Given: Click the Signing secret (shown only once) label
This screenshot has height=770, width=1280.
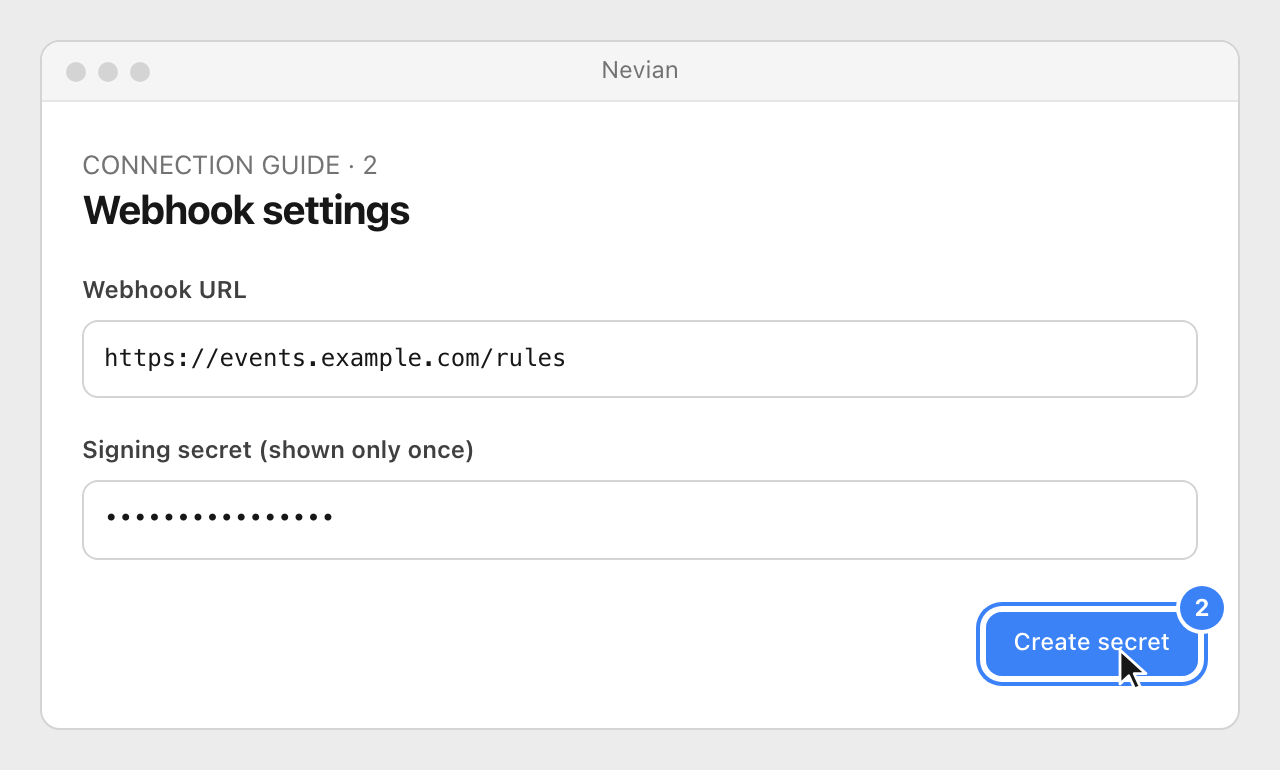Looking at the screenshot, I should pos(278,450).
